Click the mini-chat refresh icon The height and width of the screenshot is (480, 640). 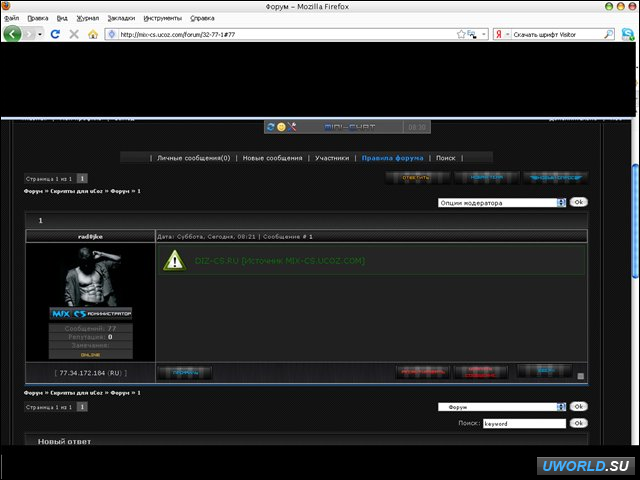tap(271, 127)
